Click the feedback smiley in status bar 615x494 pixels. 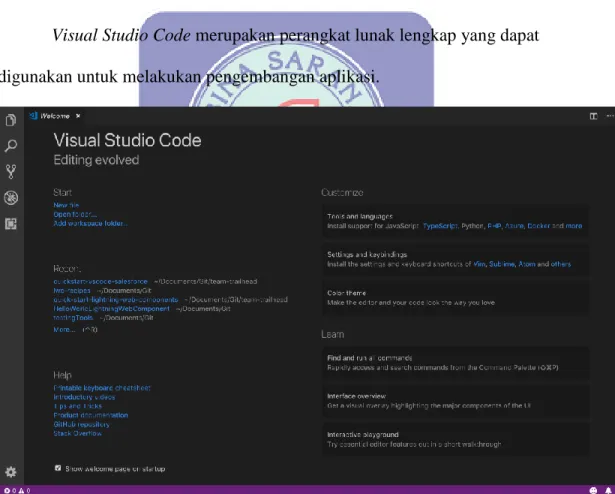tap(593, 490)
